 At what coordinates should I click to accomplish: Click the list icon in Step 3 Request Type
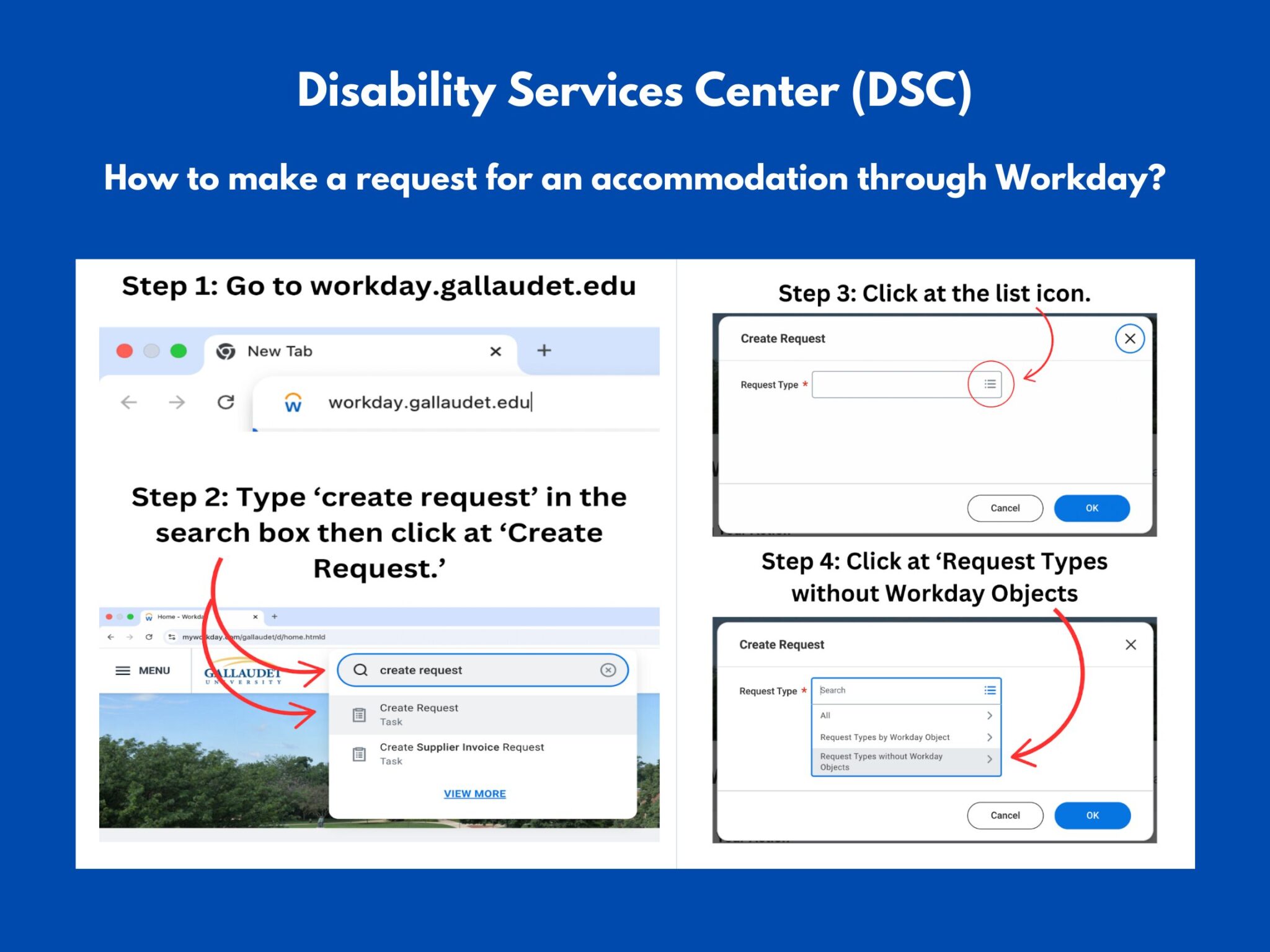990,384
